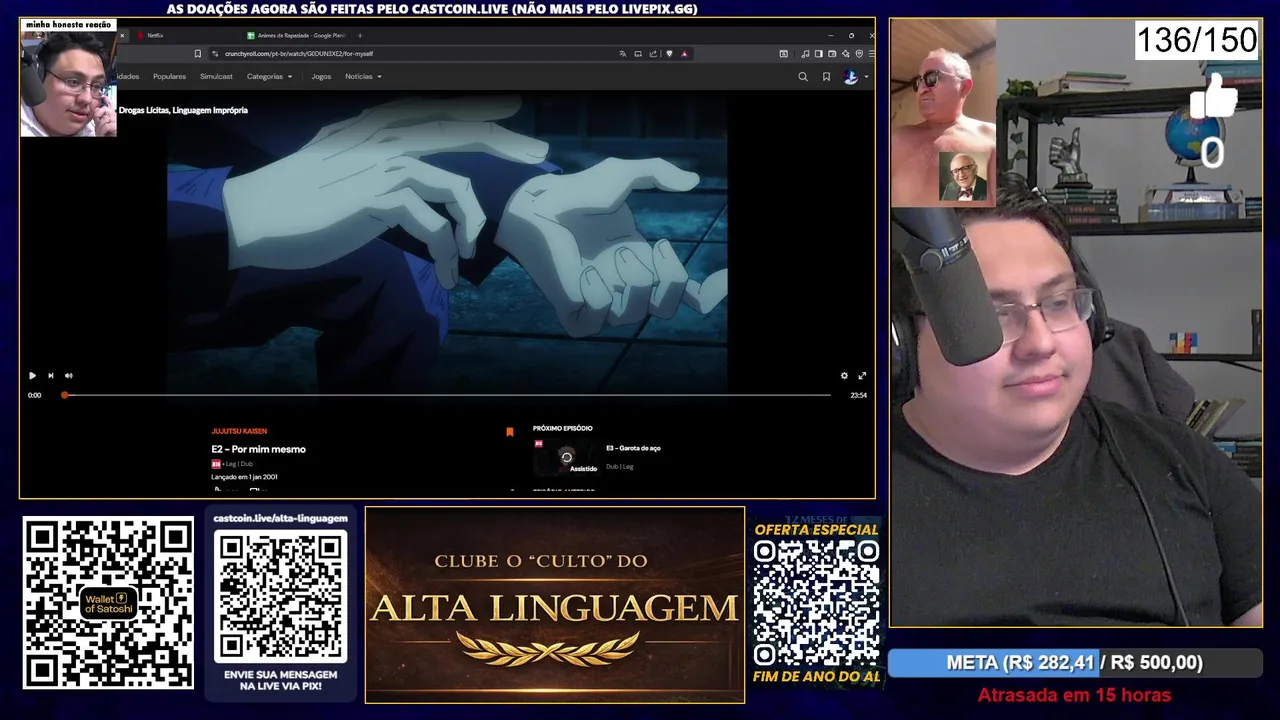Viewport: 1280px width, 720px height.
Task: Open the next episode thumbnail
Action: [x=566, y=457]
